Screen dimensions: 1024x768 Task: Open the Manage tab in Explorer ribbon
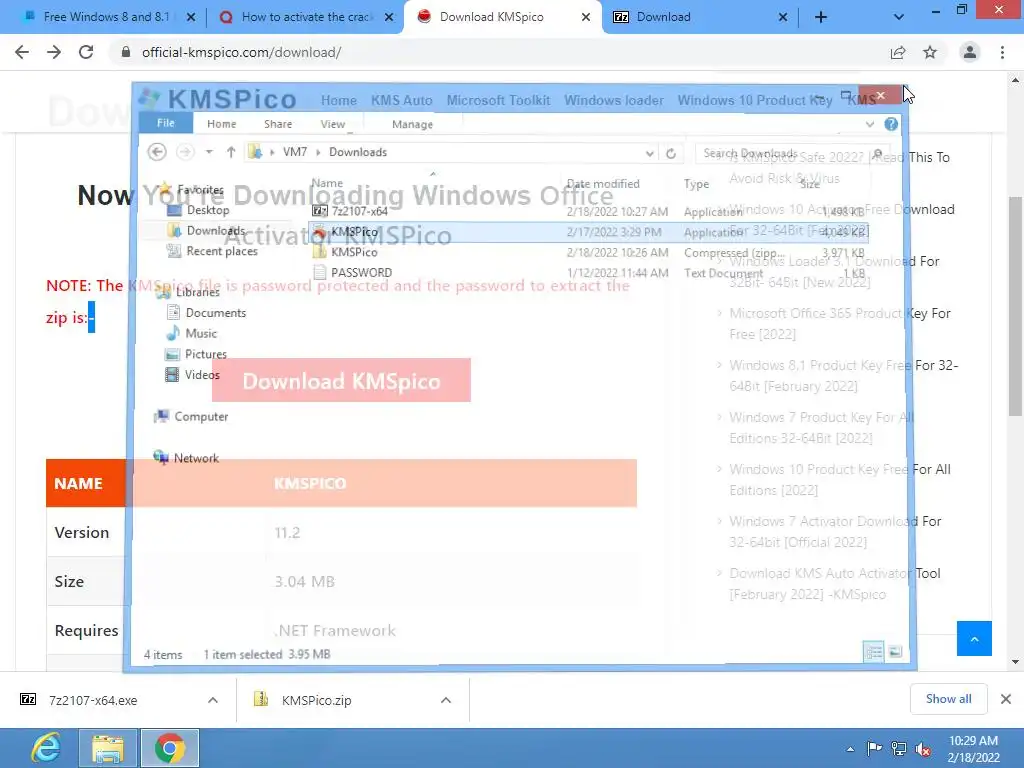click(412, 124)
